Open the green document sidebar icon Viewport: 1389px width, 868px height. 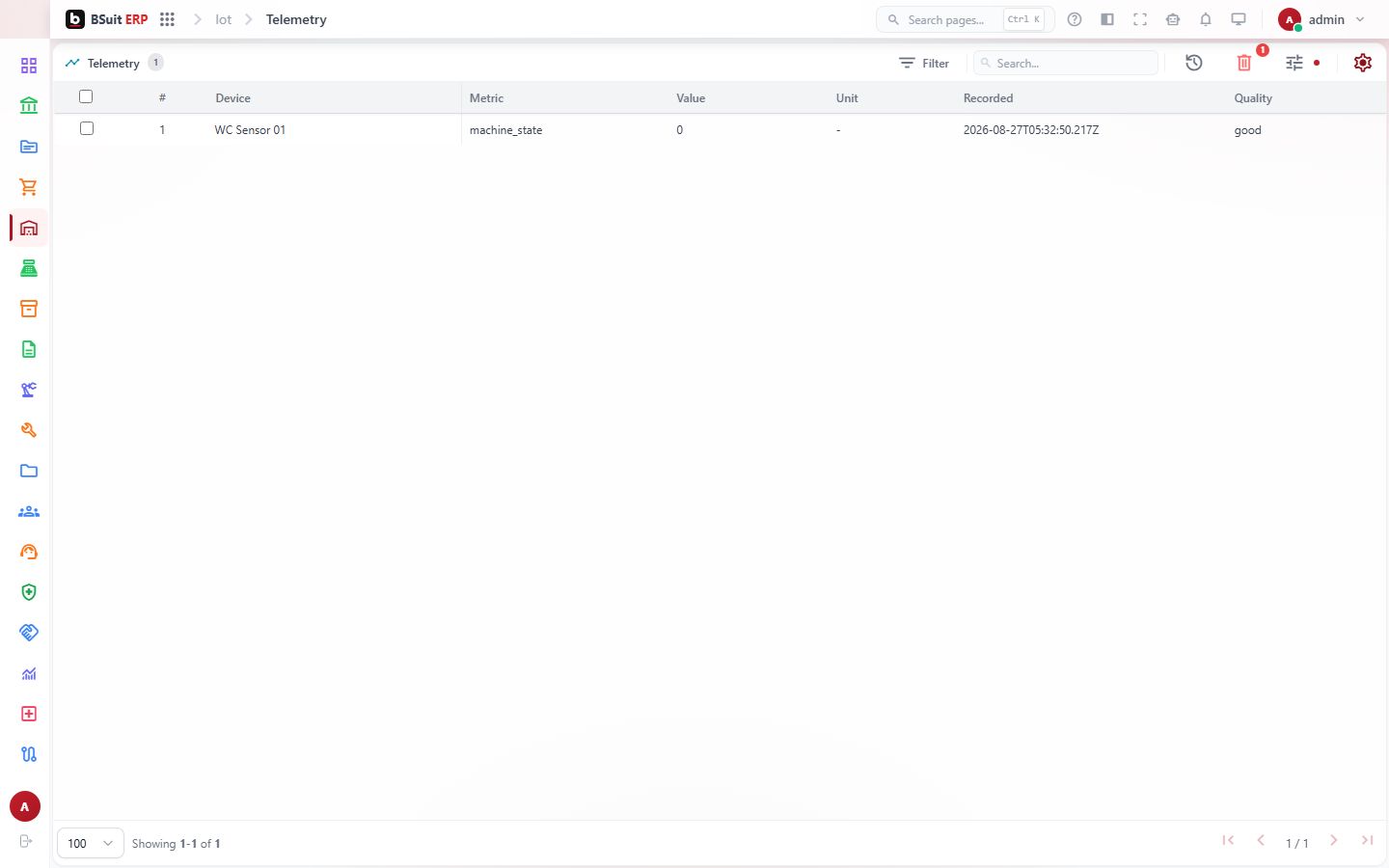pos(29,349)
